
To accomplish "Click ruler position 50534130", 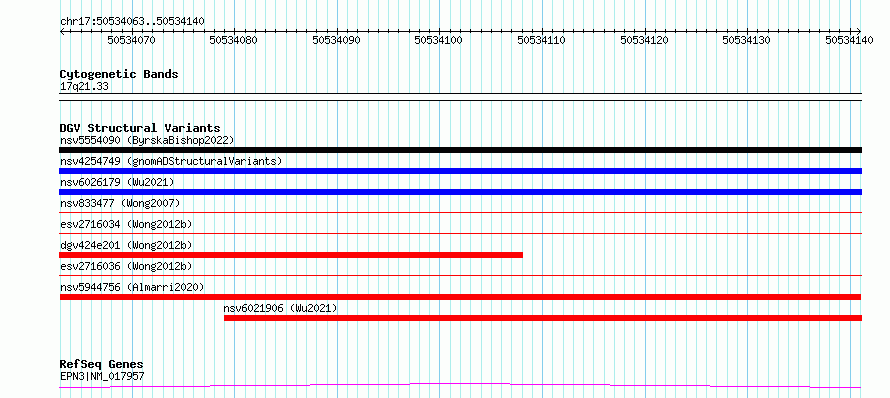I will coord(746,40).
